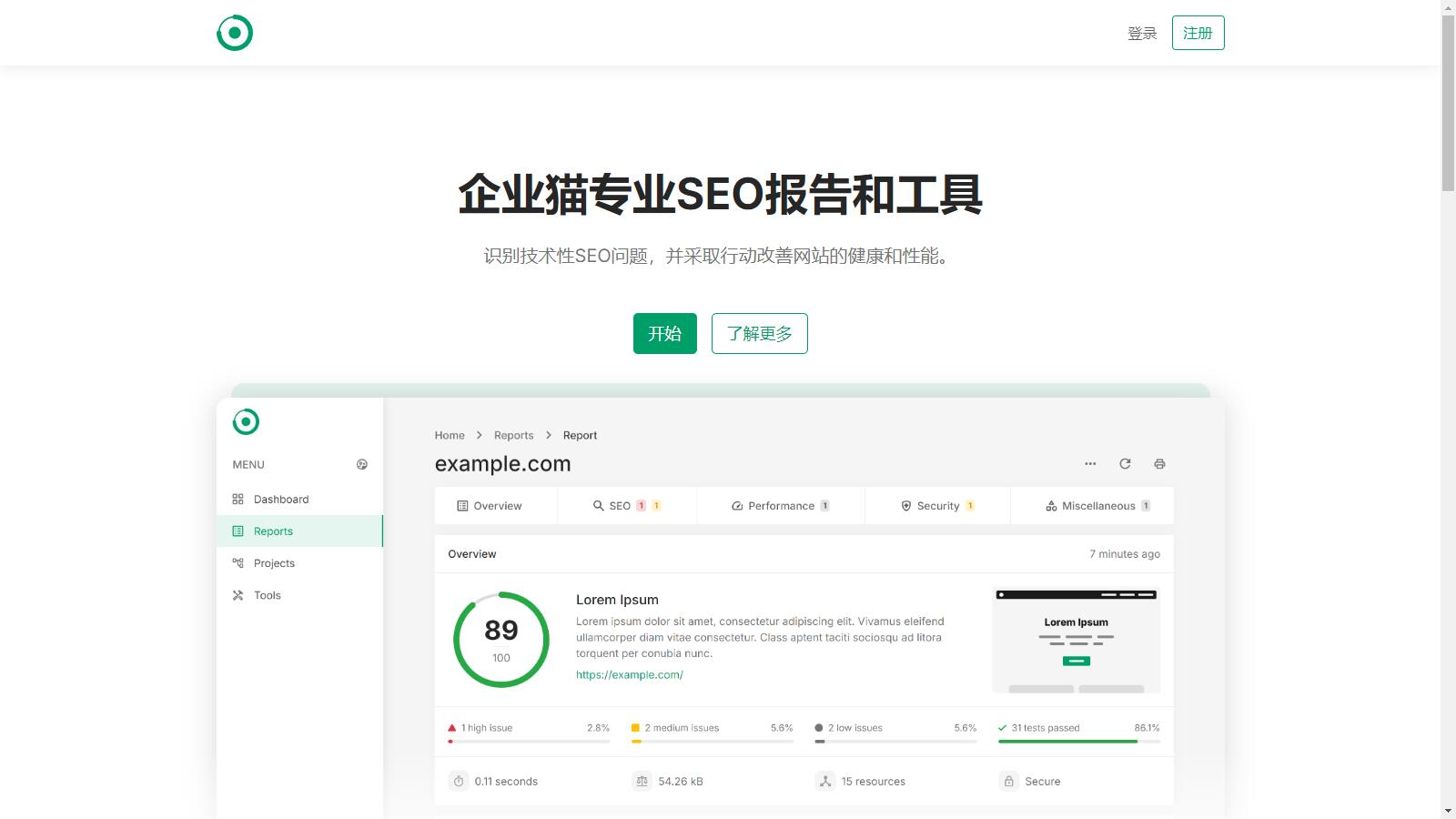
Task: Click the stopwatch icon by 0.11 seconds
Action: [459, 782]
